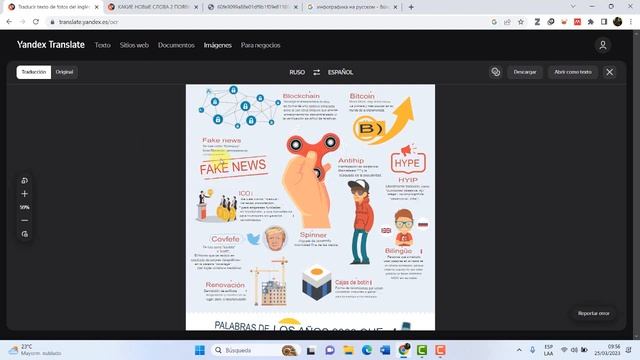Switch to the third browser tab

(253, 7)
